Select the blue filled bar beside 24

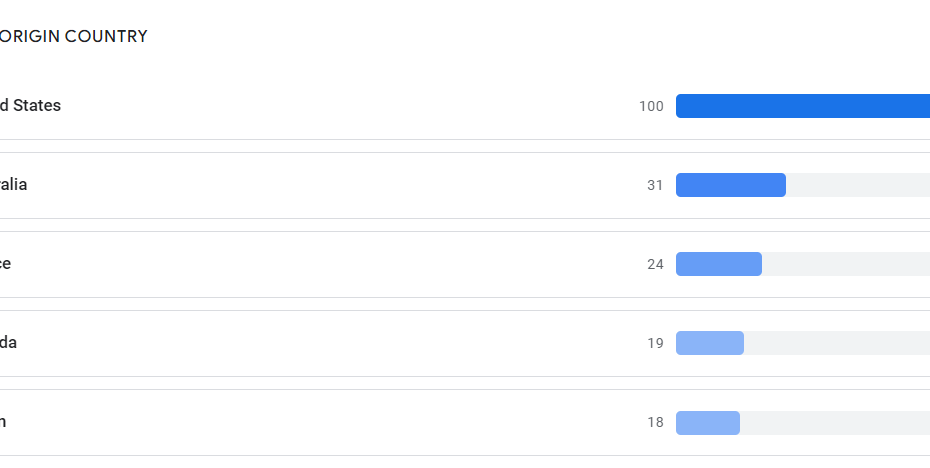pos(718,264)
